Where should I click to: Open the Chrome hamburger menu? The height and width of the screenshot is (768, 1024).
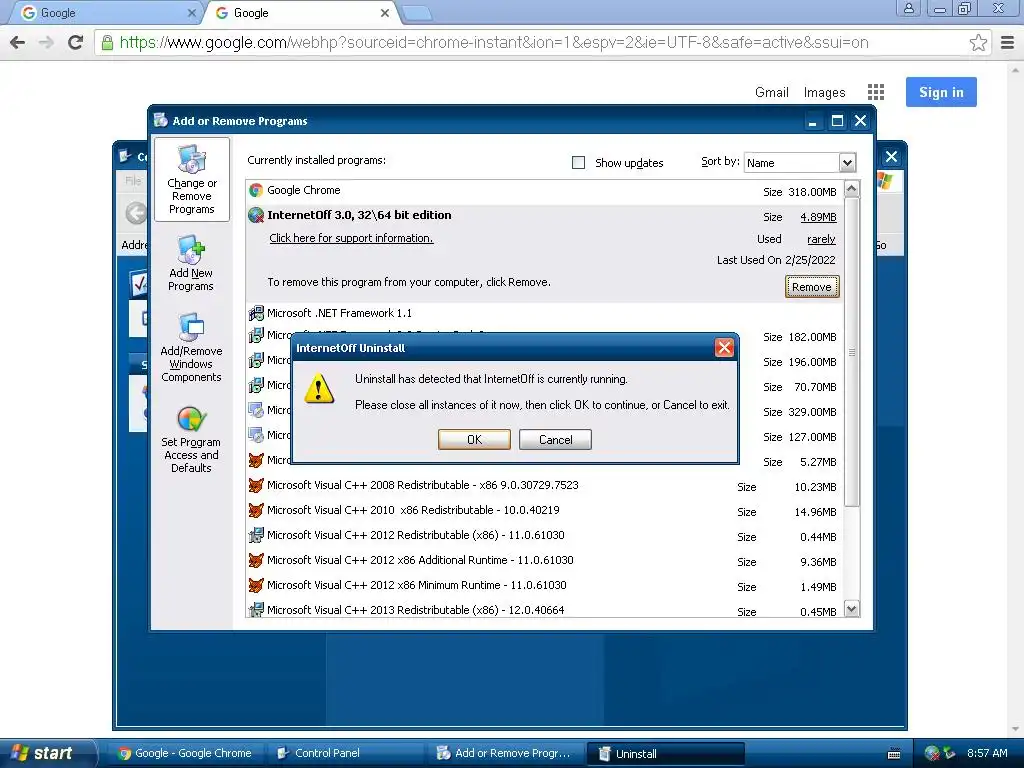(1008, 42)
